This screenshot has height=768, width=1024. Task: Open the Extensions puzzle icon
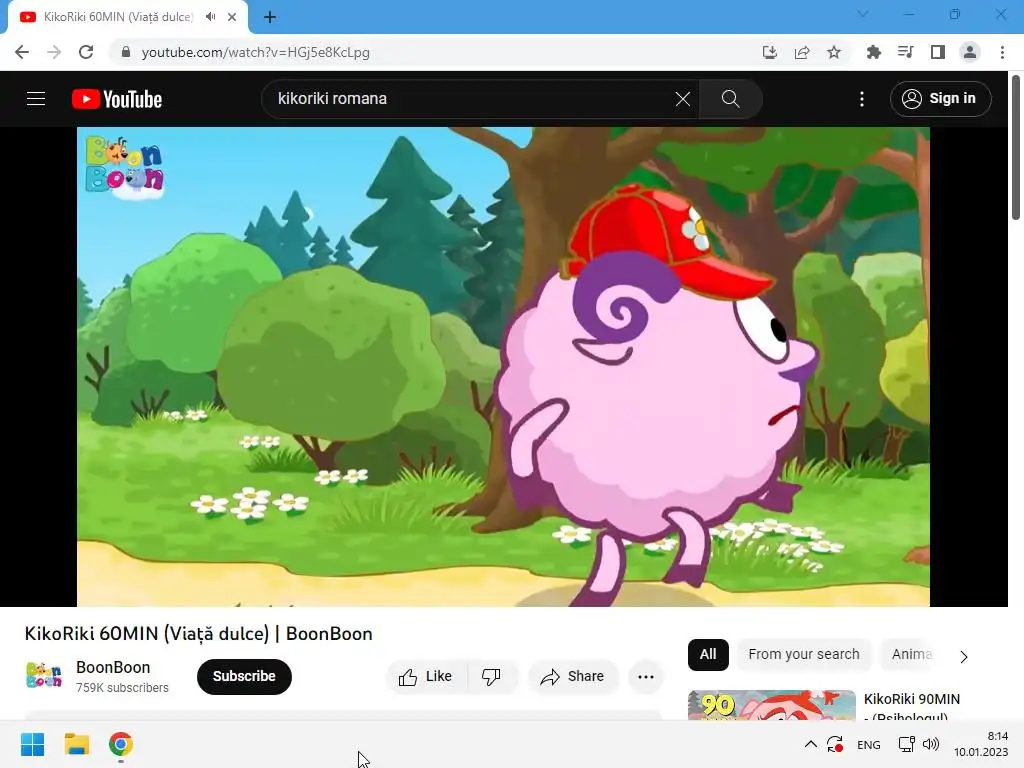pyautogui.click(x=873, y=52)
